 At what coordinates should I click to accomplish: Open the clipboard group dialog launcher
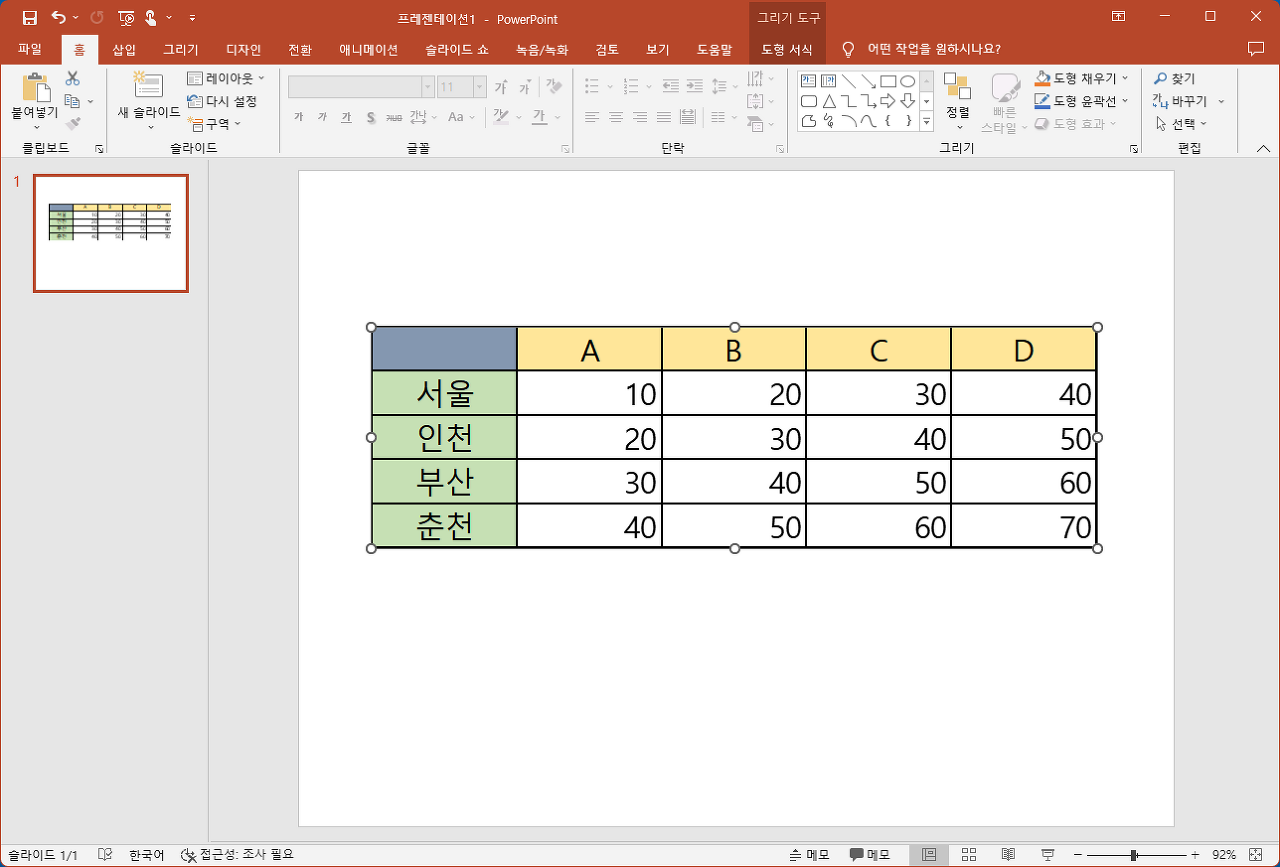click(99, 148)
